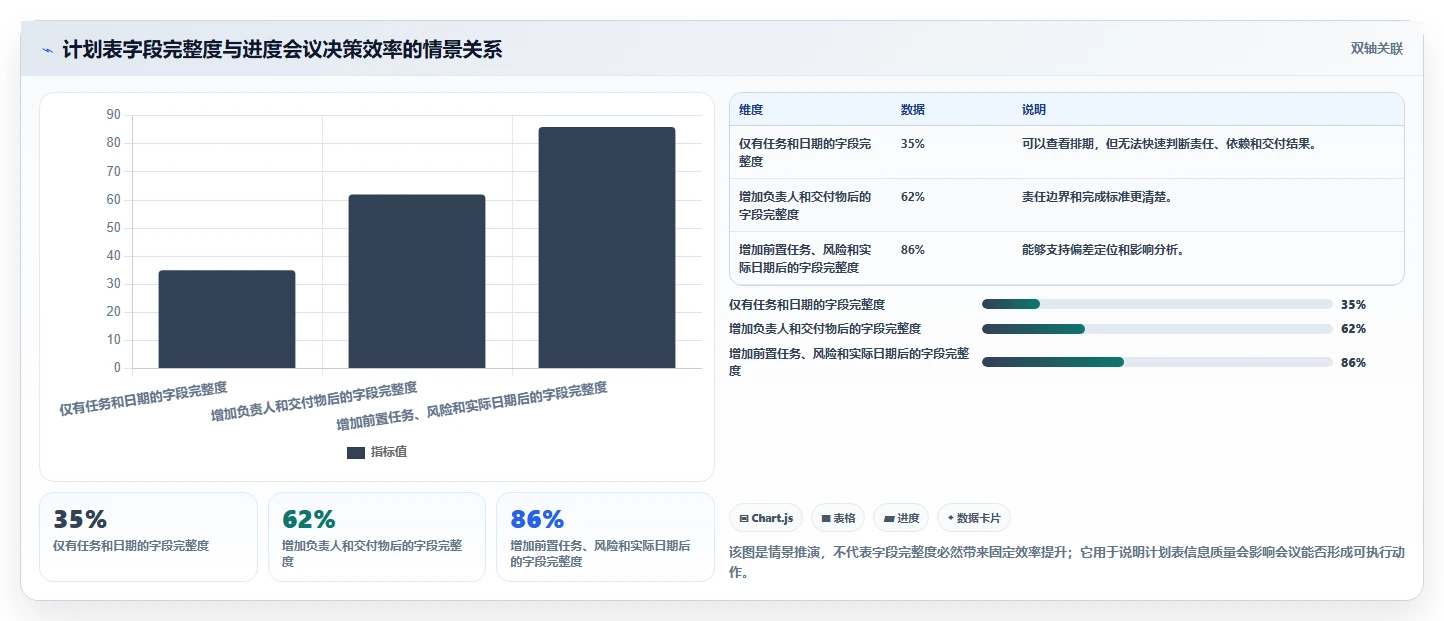
Task: Click y-axis value 90
Action: [x=113, y=115]
